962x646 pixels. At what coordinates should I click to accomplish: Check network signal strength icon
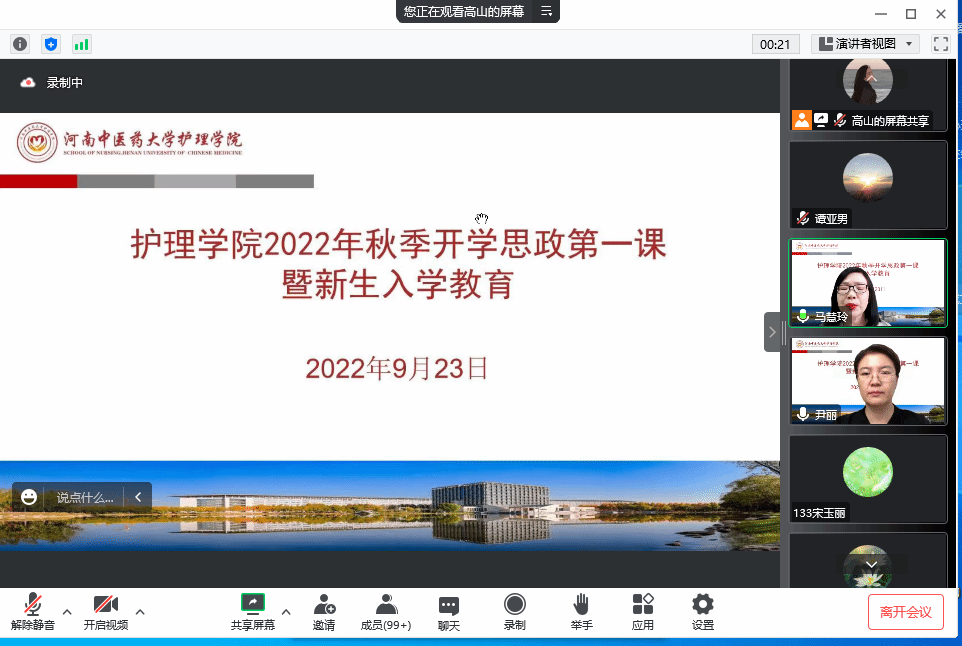[x=81, y=44]
